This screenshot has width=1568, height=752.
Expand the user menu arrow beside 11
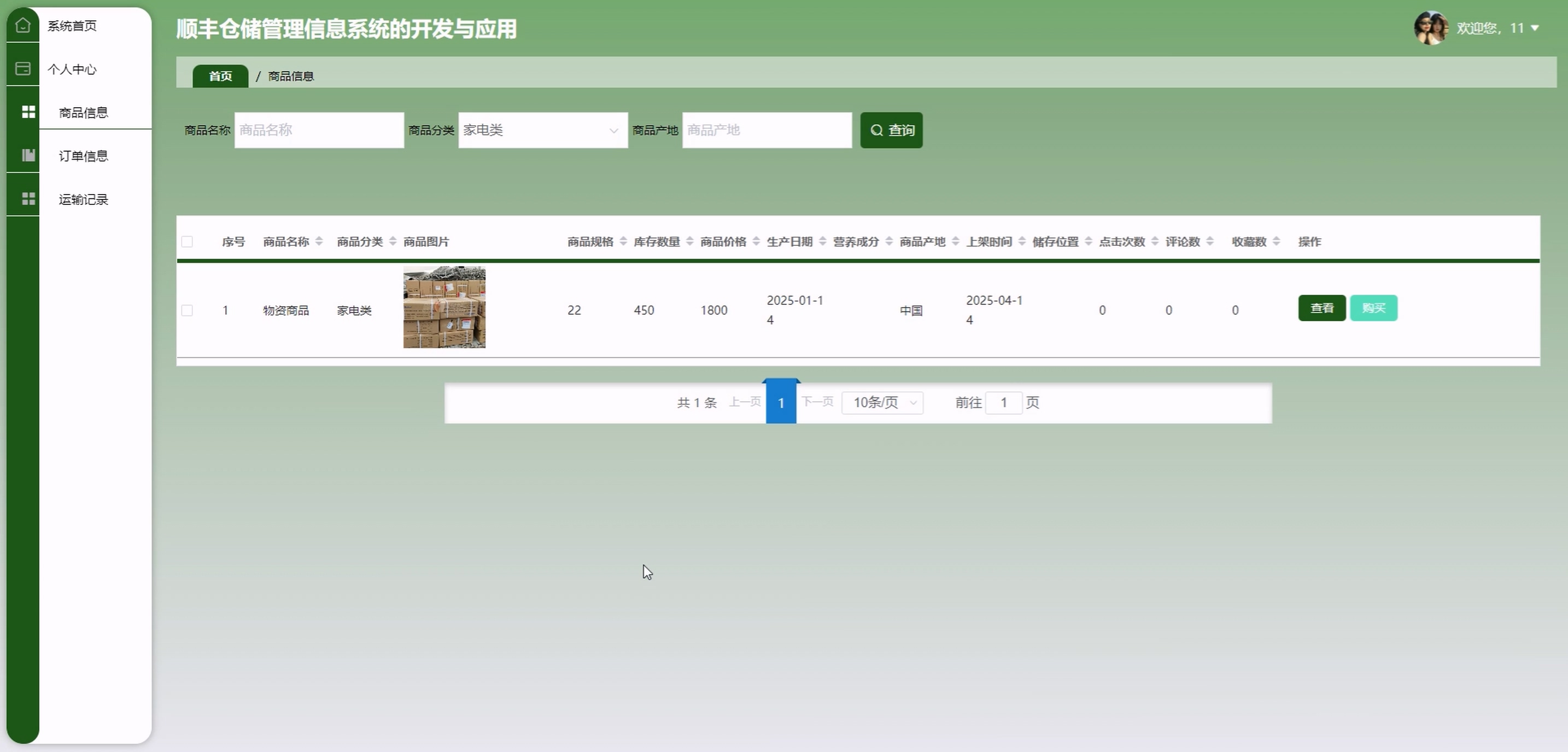pos(1535,28)
